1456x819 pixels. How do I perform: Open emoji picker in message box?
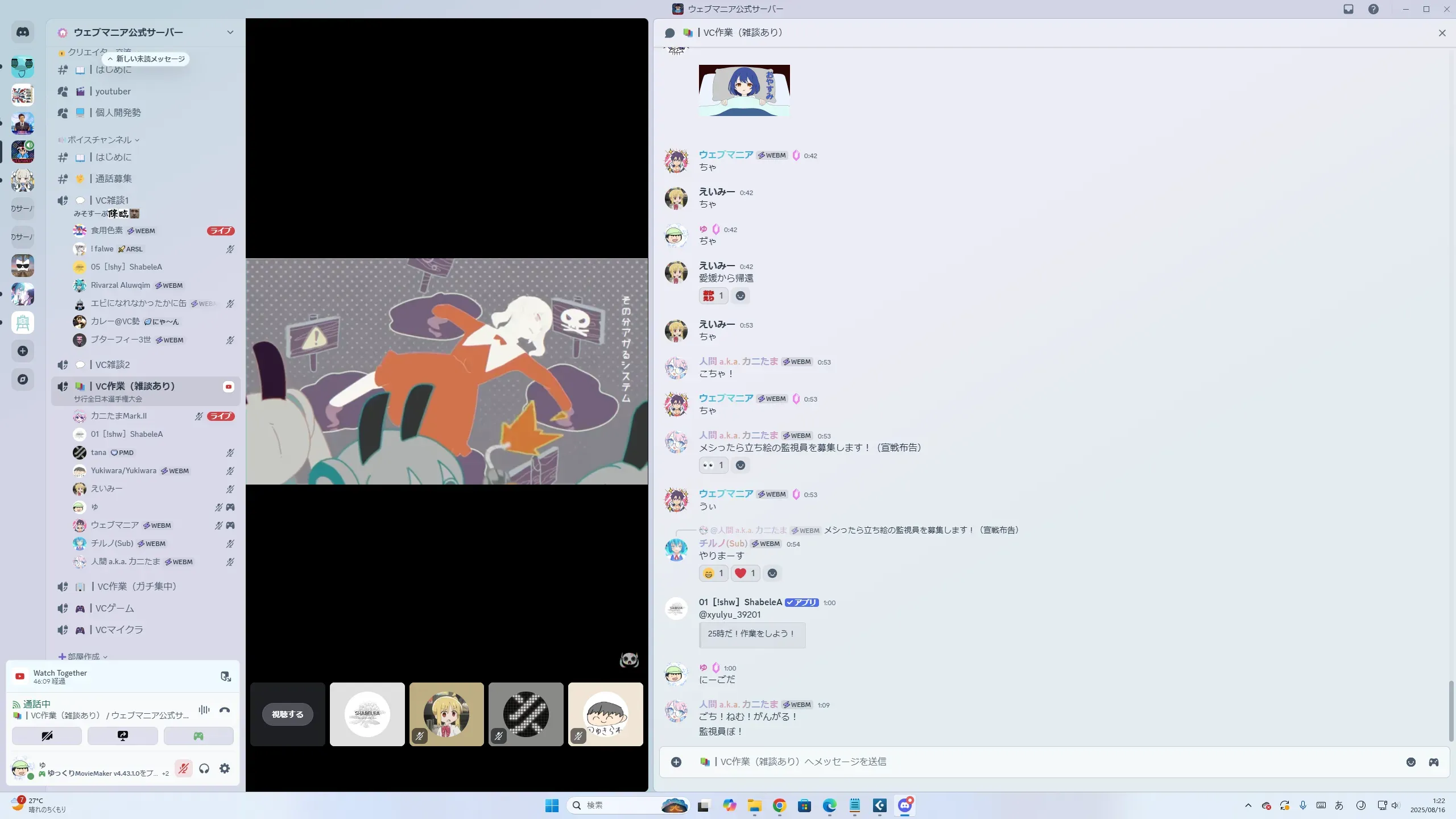click(1410, 762)
